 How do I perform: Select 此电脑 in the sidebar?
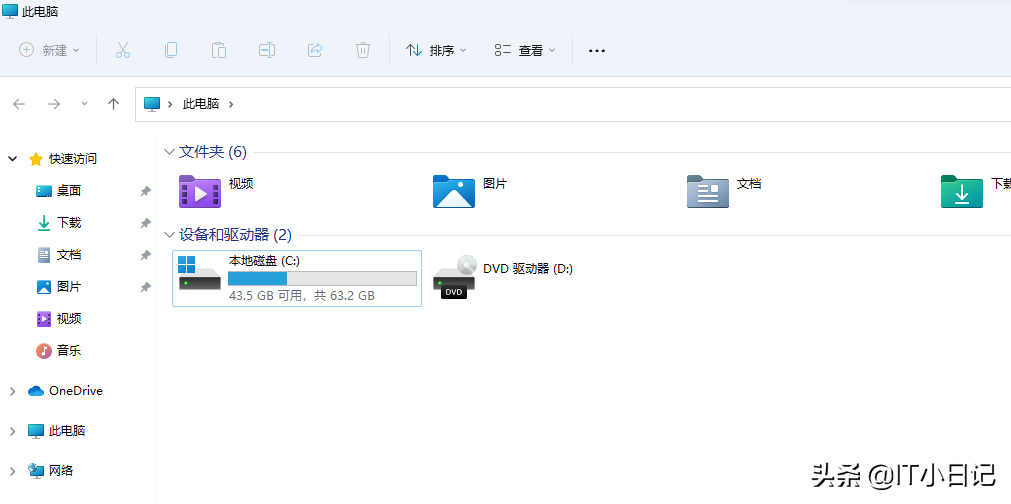click(67, 431)
